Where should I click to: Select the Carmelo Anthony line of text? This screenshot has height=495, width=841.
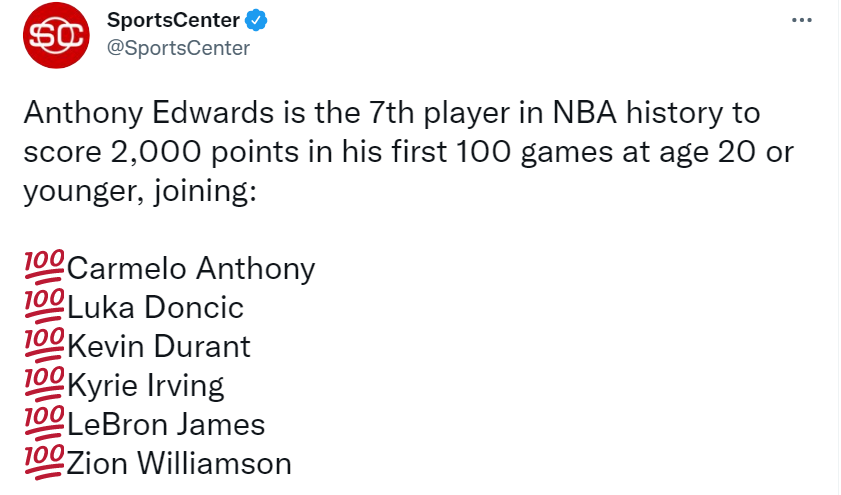point(191,268)
